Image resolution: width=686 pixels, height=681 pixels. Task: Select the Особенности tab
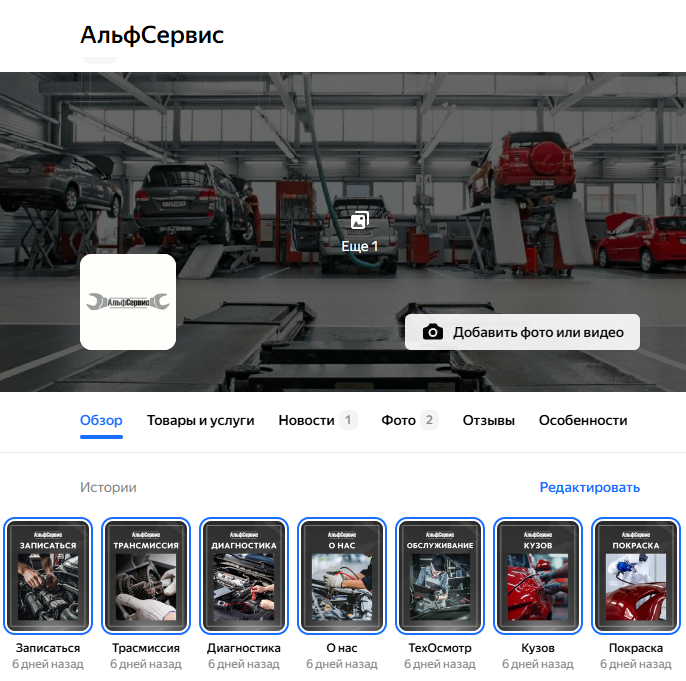(x=583, y=420)
